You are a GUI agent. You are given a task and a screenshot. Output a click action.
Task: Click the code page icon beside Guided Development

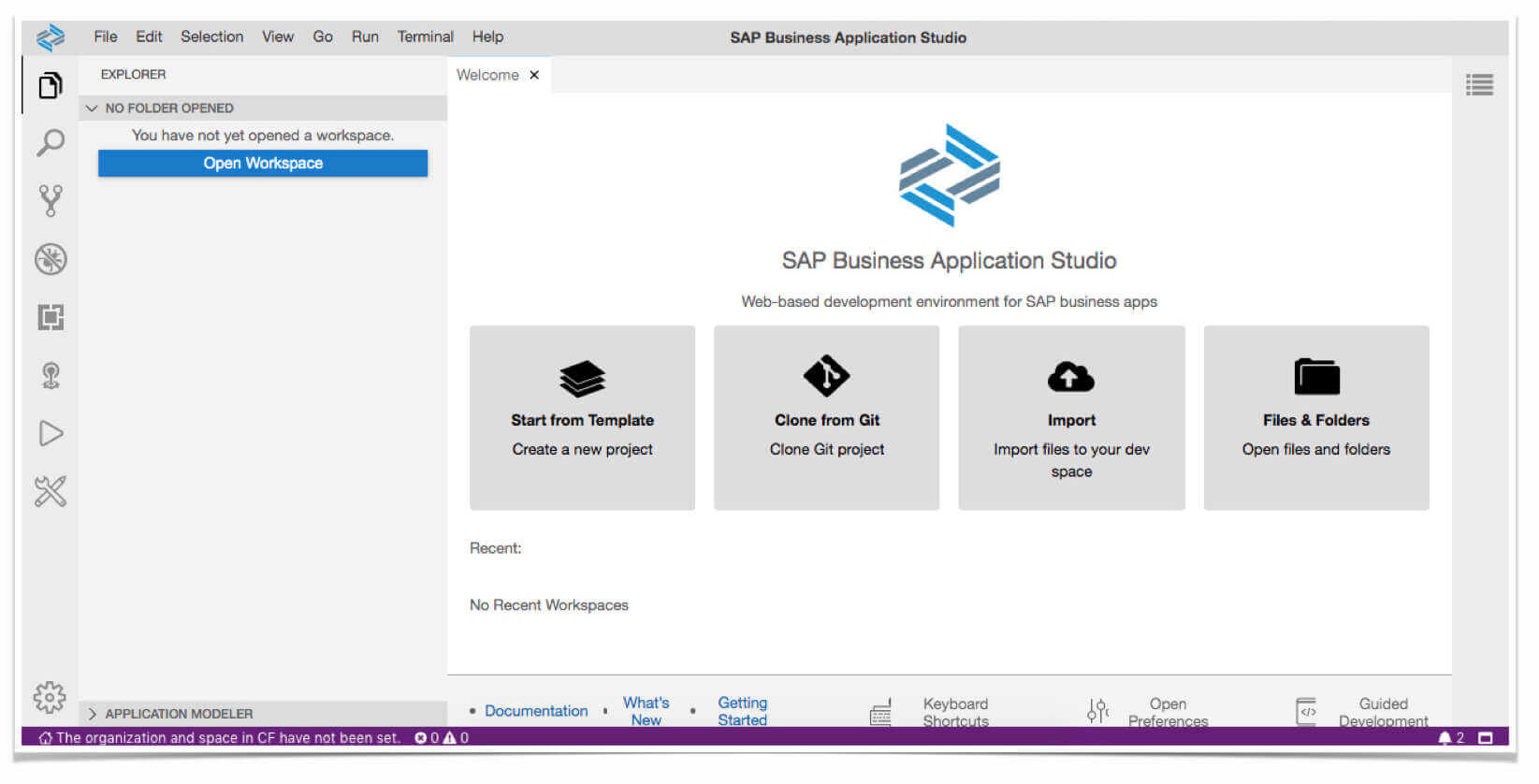point(1306,711)
